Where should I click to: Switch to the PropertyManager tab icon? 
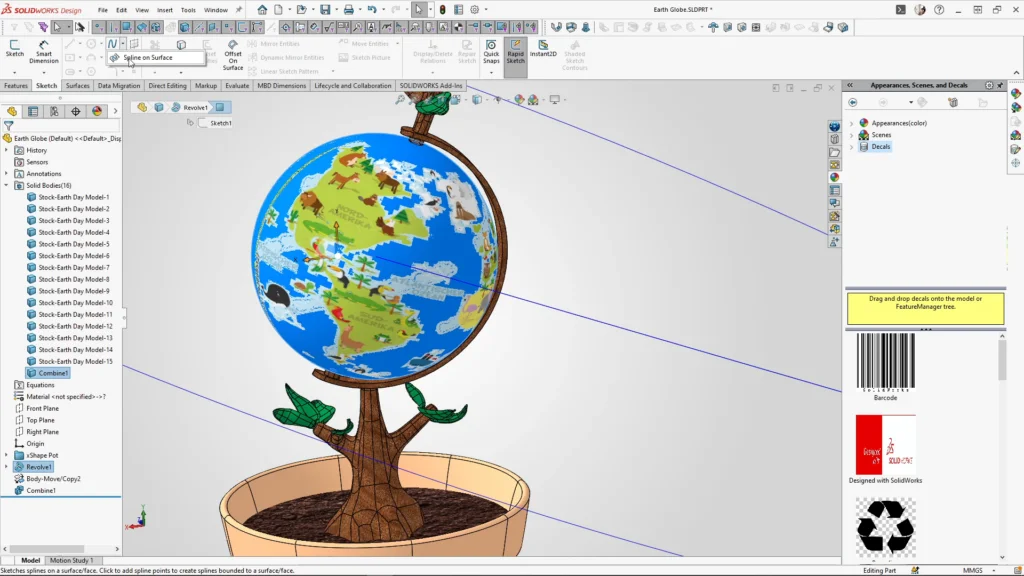pyautogui.click(x=33, y=112)
